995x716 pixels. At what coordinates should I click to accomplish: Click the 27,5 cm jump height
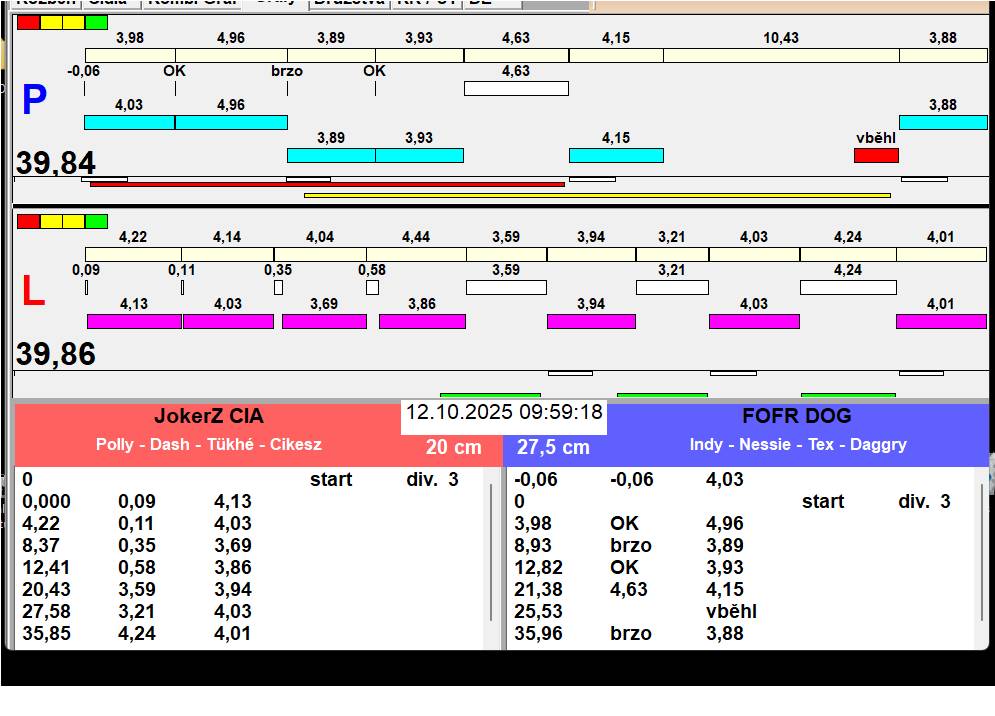pos(553,447)
